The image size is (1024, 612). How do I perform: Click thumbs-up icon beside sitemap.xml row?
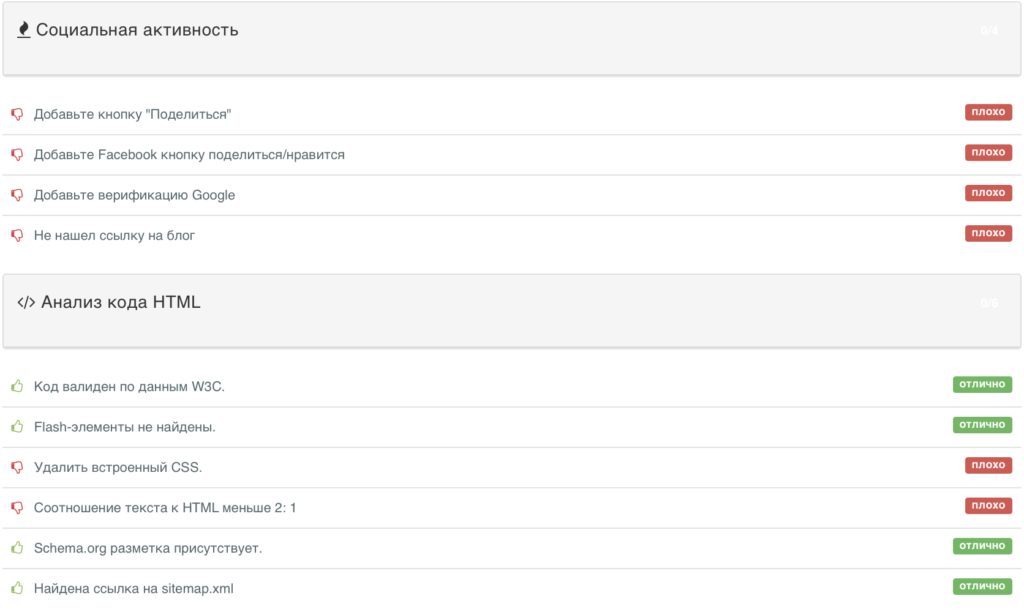(18, 588)
